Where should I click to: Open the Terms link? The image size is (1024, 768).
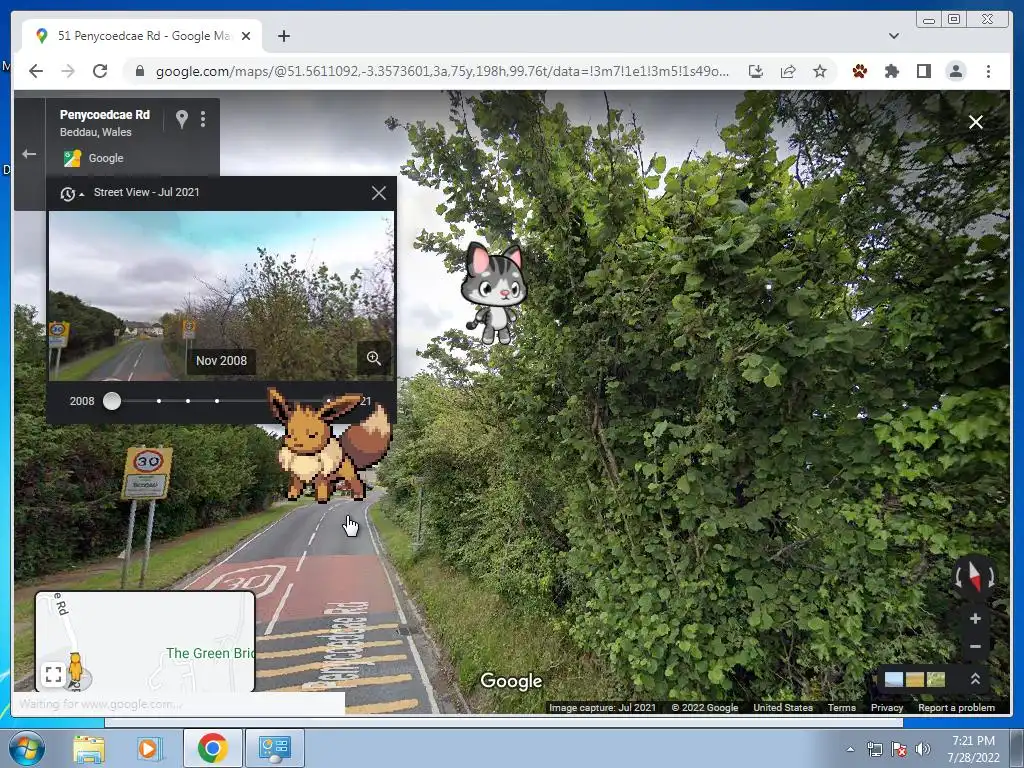(841, 708)
